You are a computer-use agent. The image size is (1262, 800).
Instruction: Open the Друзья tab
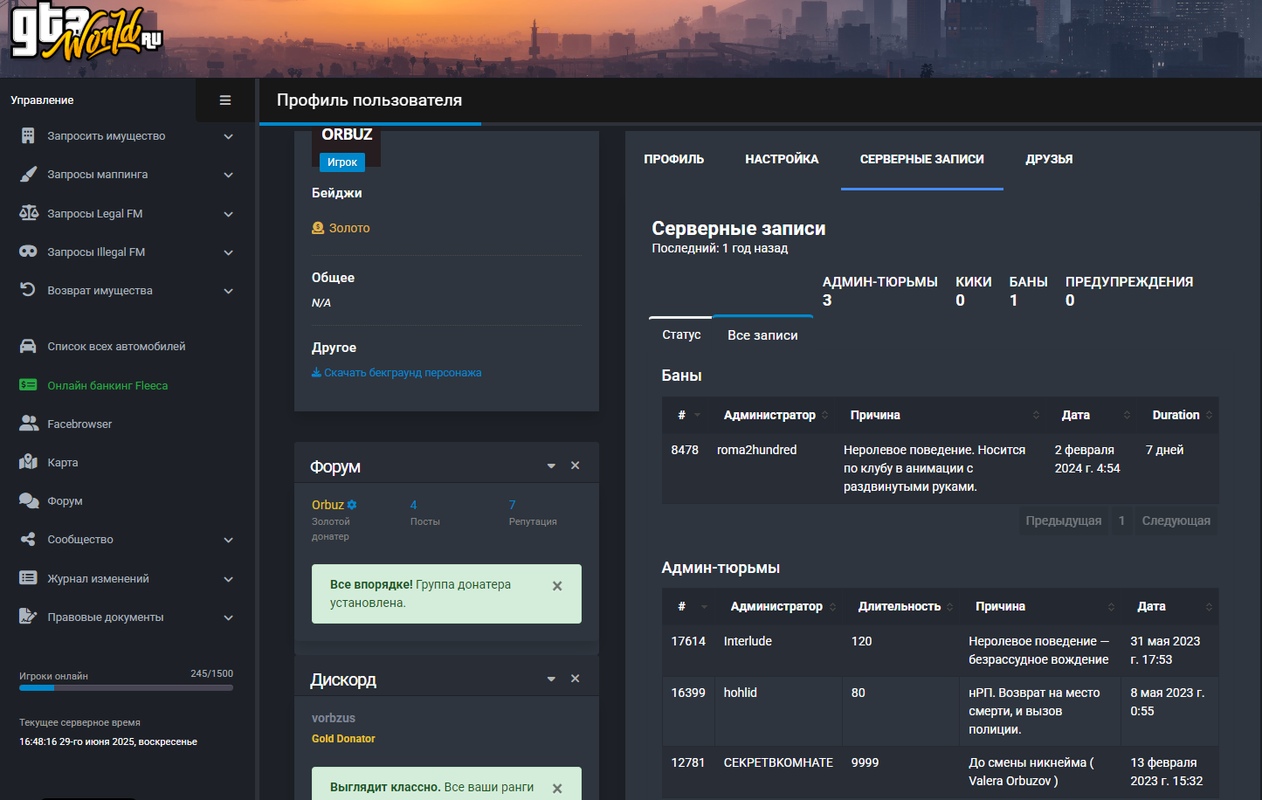tap(1049, 159)
